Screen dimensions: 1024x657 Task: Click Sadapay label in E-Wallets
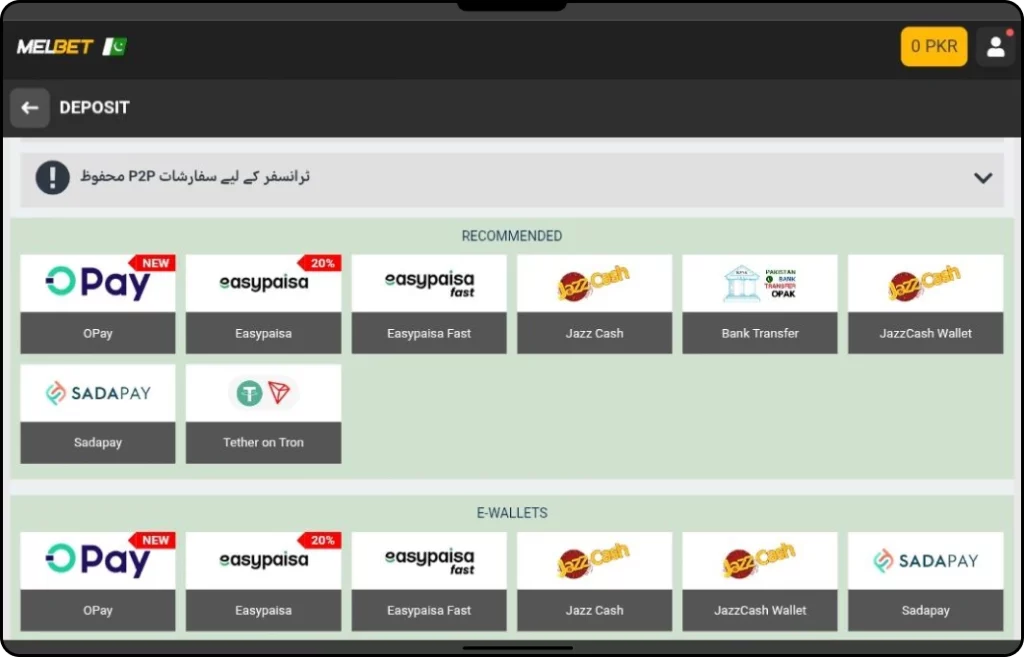click(925, 611)
